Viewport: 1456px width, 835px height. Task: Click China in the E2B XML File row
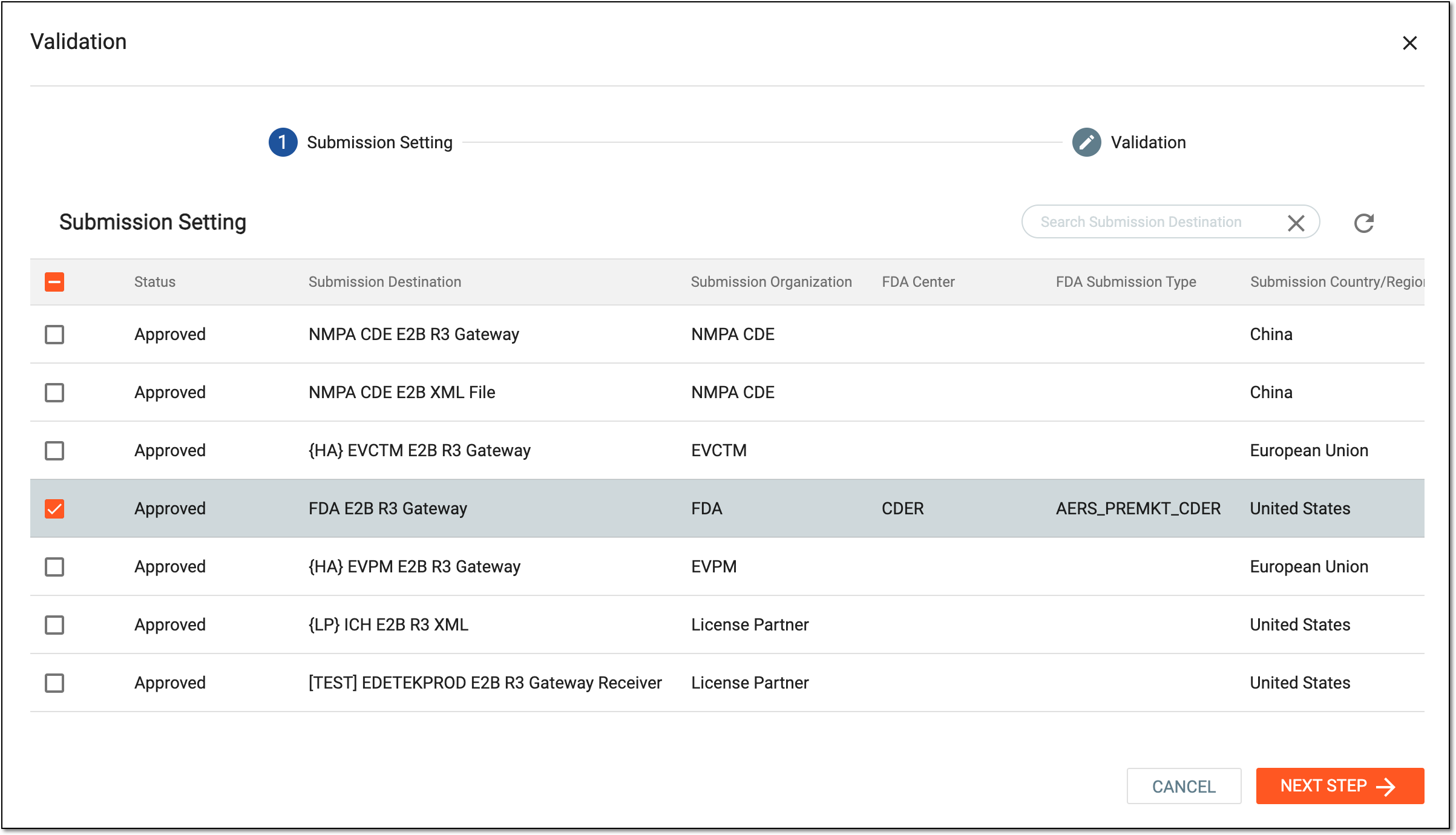click(x=1271, y=393)
